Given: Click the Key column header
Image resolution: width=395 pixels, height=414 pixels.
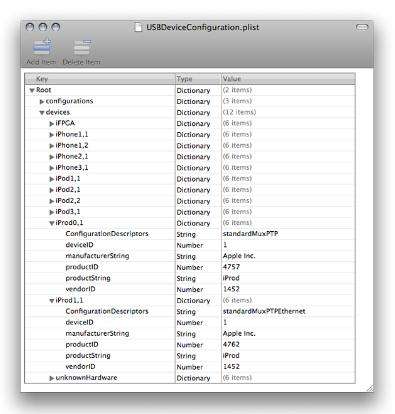Looking at the screenshot, I should pos(100,79).
